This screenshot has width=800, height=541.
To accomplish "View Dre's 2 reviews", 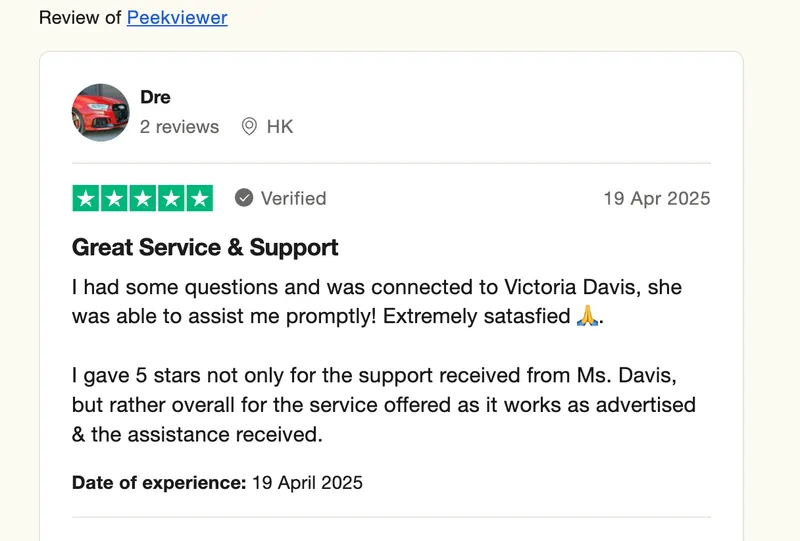I will (179, 127).
